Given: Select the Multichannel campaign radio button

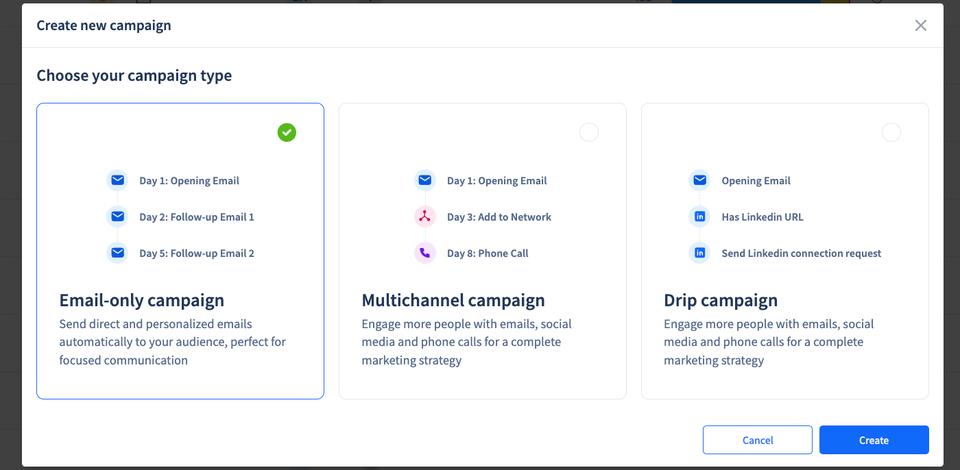Looking at the screenshot, I should [x=588, y=132].
